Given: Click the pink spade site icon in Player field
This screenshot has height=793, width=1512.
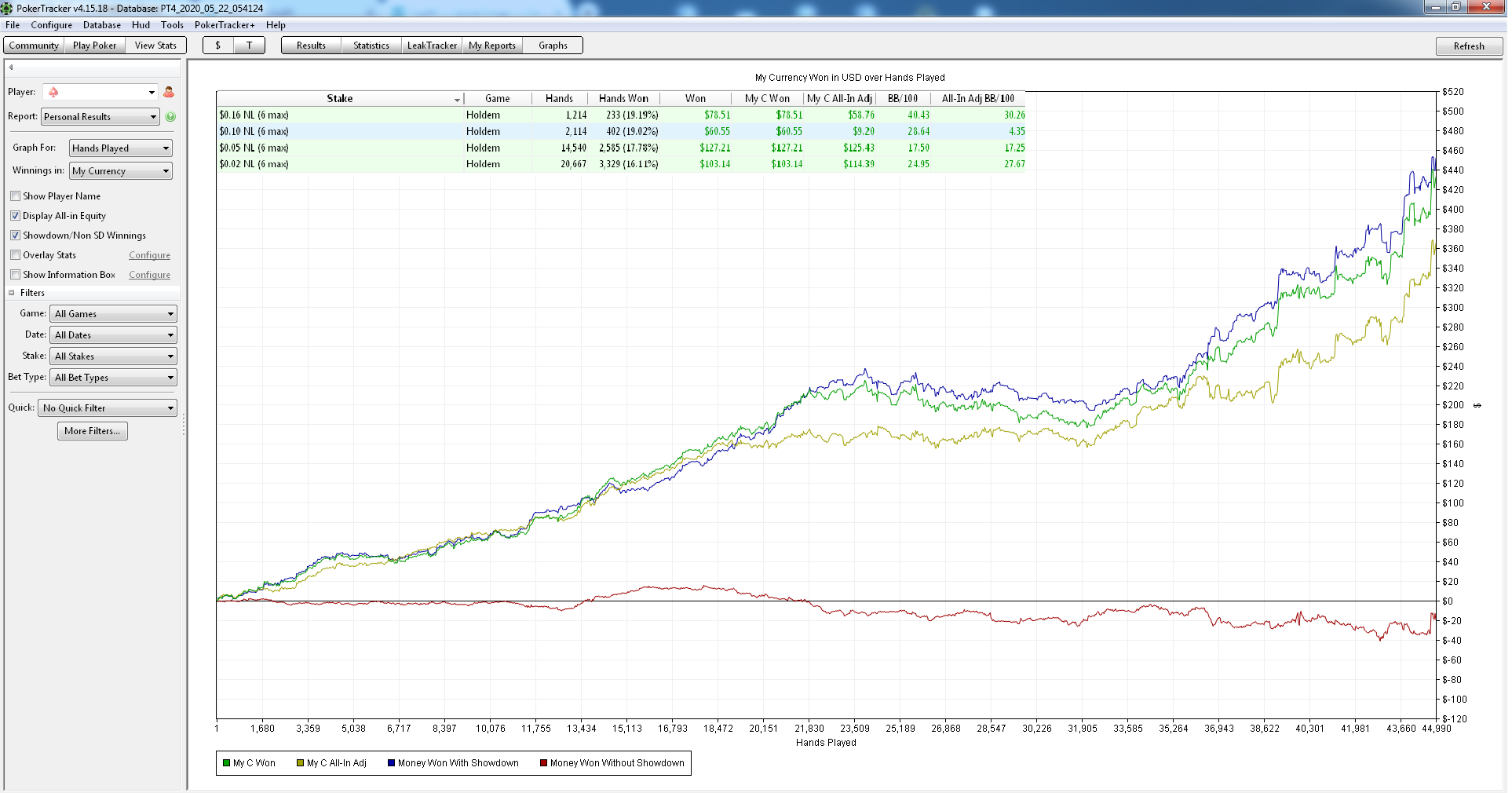Looking at the screenshot, I should 53,92.
